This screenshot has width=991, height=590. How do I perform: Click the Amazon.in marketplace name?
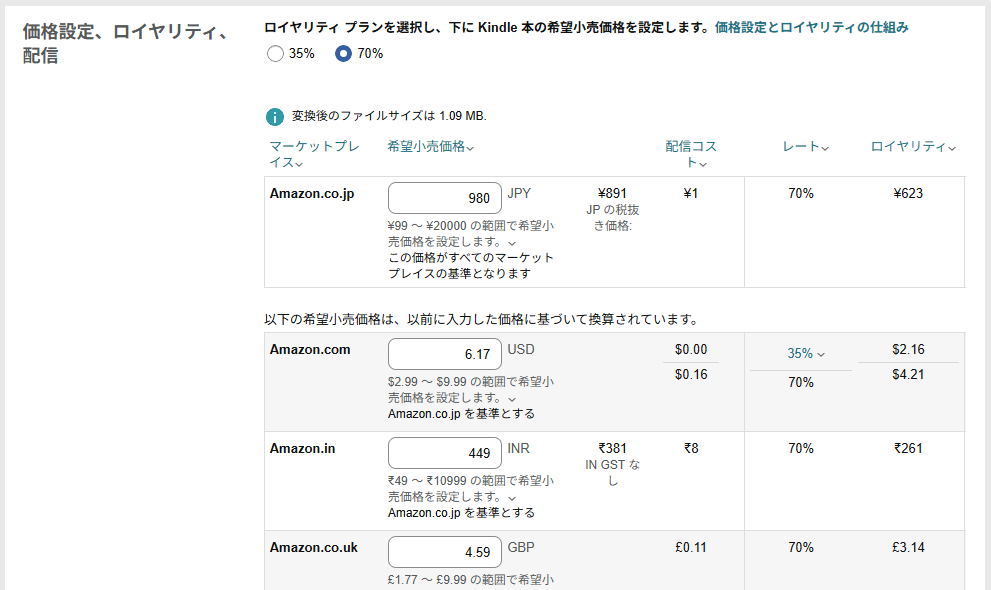302,449
